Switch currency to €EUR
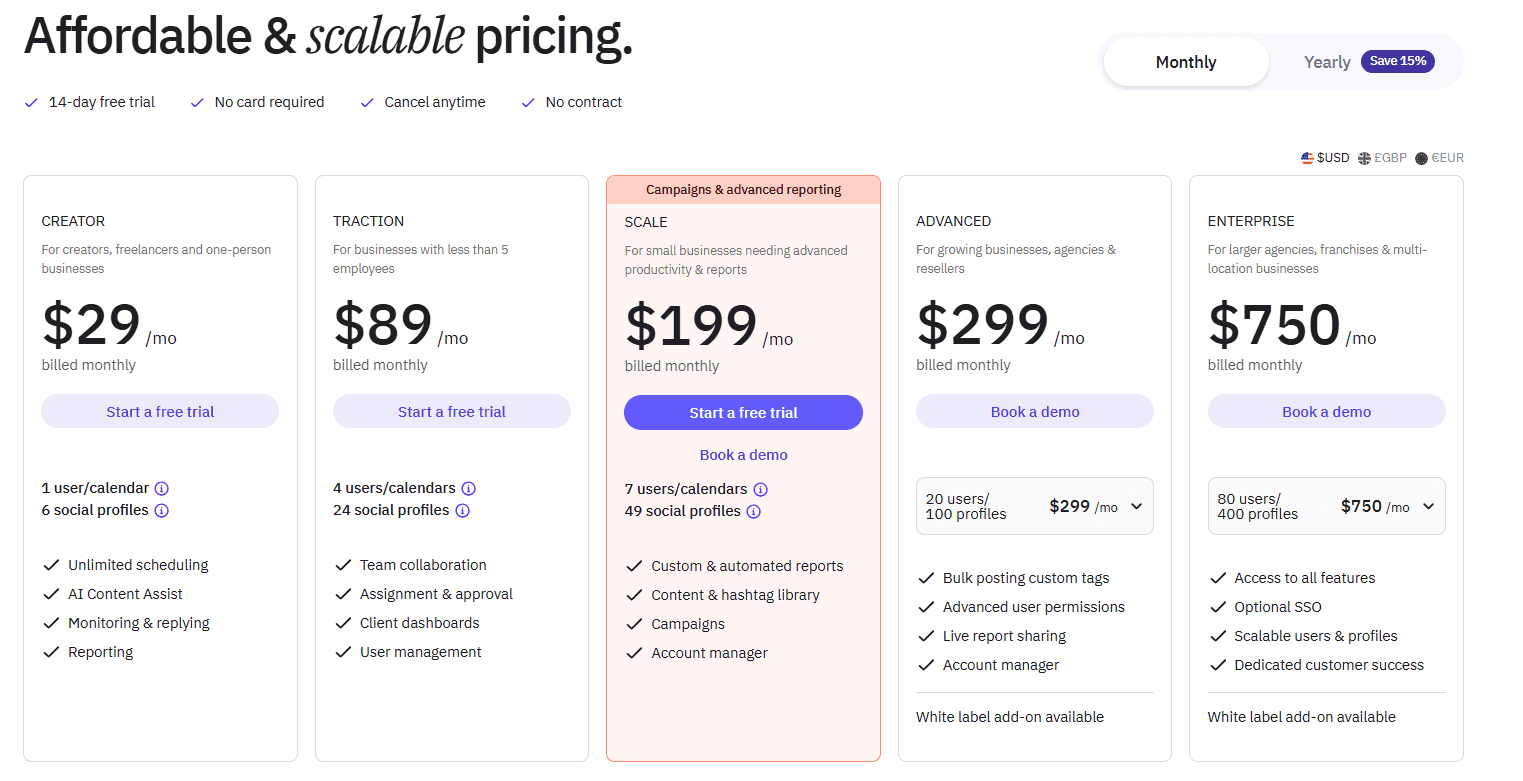Viewport: 1523px width, 781px height. 1439,157
